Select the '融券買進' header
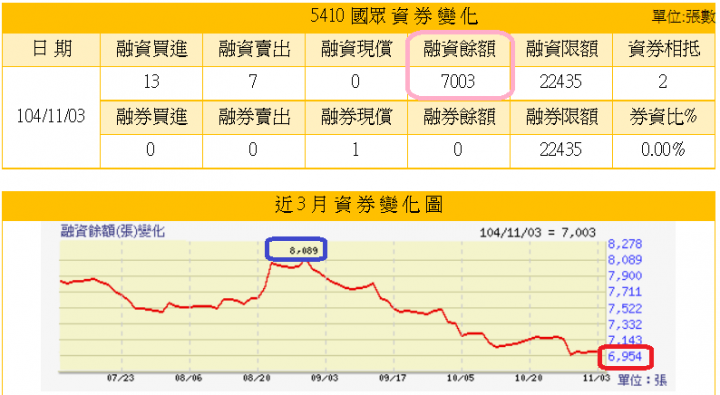This screenshot has width=720, height=395. tap(152, 117)
